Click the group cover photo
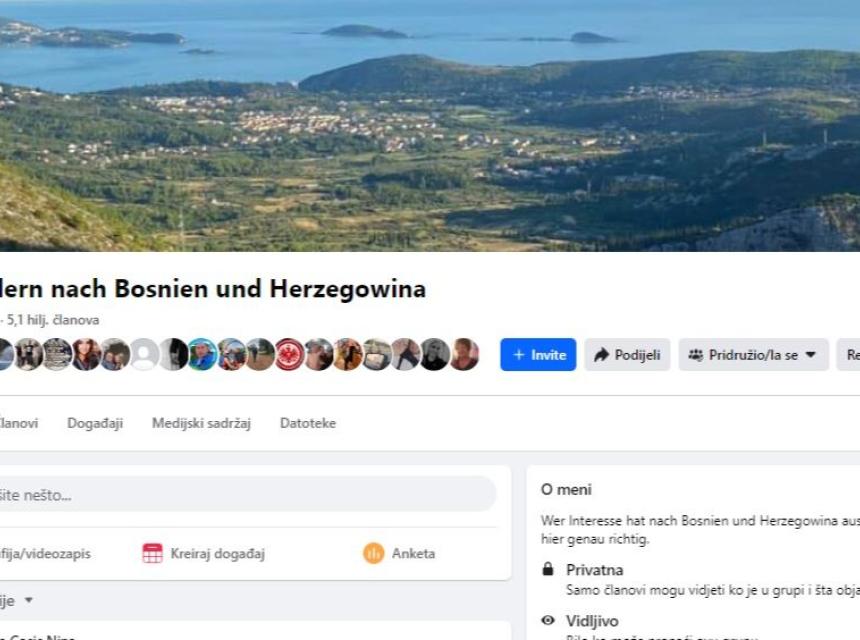The height and width of the screenshot is (640, 860). (x=430, y=125)
